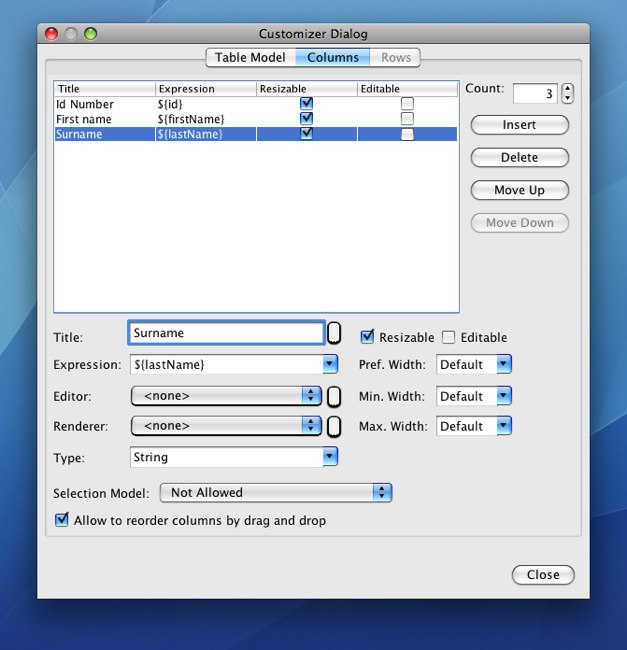Screen dimensions: 627x650
Task: Open the Pref. Width dropdown arrow
Action: pos(504,364)
